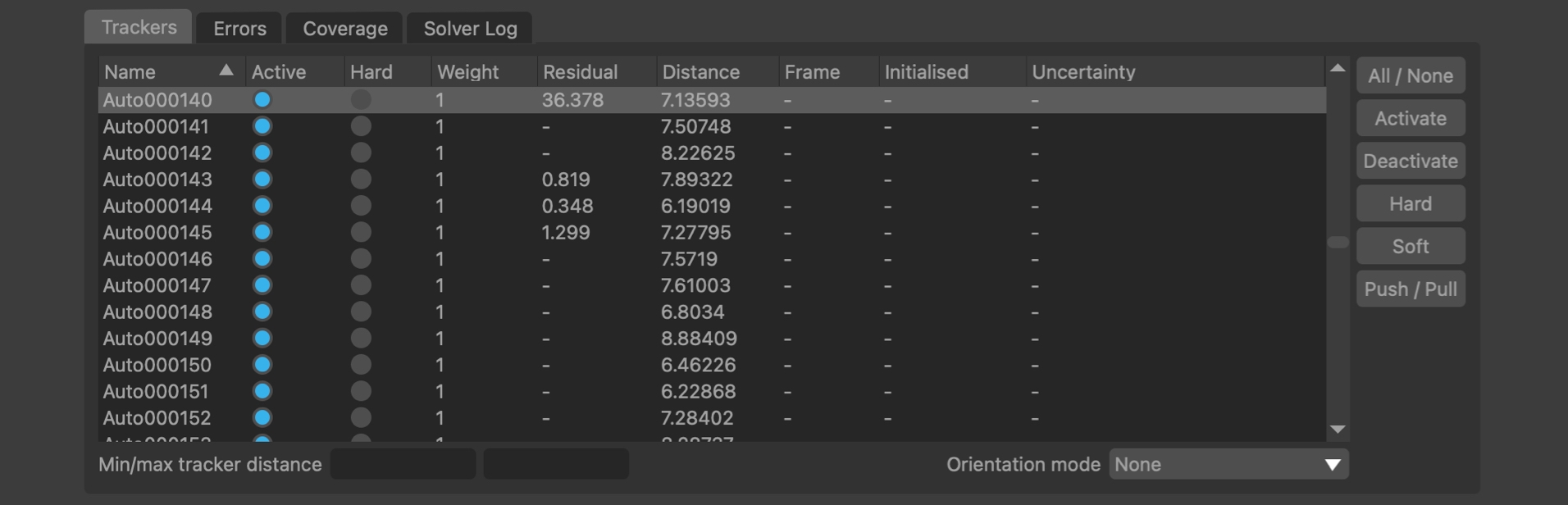
Task: Toggle Active for Auto000149
Action: 262,339
